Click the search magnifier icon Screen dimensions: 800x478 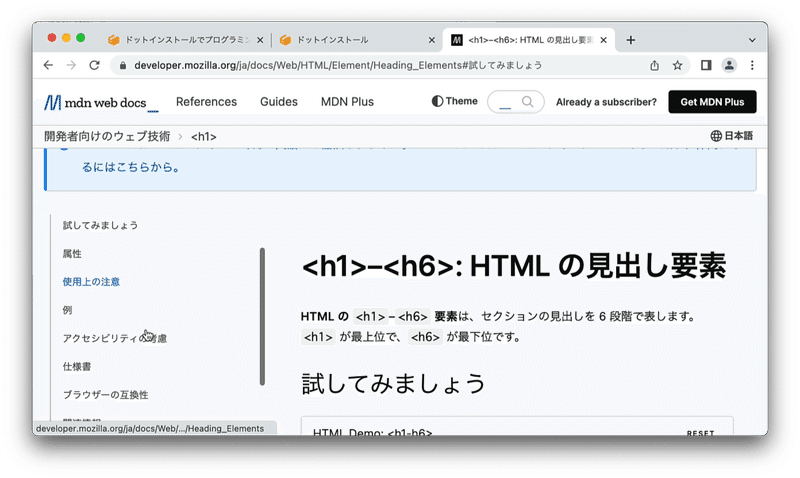pyautogui.click(x=528, y=102)
